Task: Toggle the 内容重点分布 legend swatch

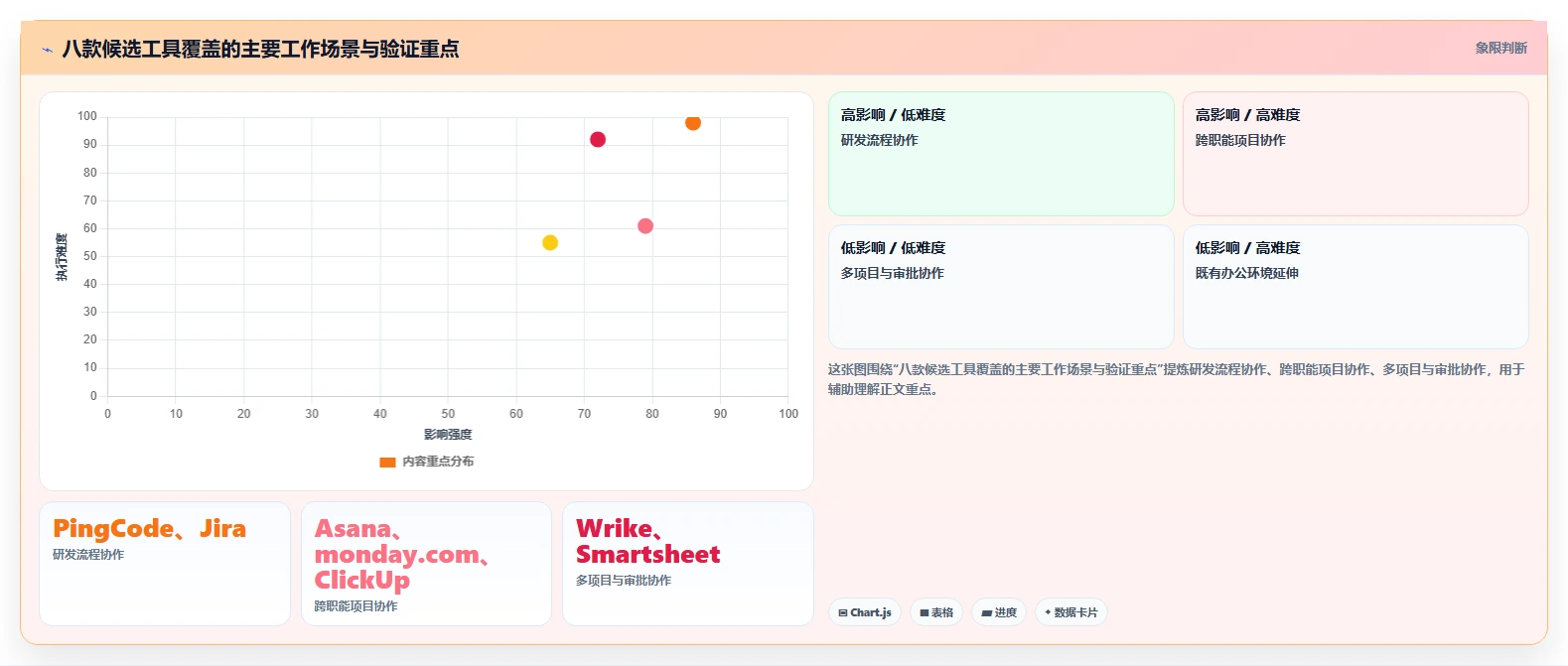Action: [387, 462]
